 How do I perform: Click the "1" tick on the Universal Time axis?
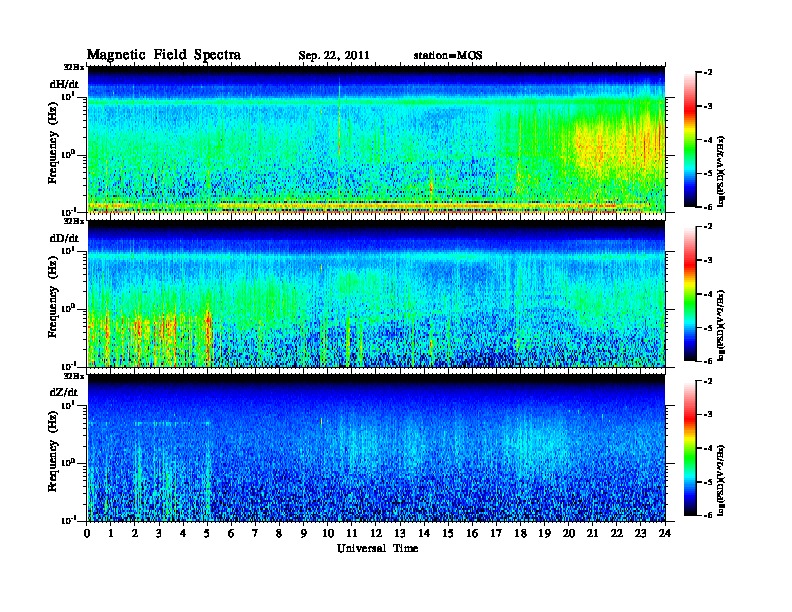click(111, 533)
